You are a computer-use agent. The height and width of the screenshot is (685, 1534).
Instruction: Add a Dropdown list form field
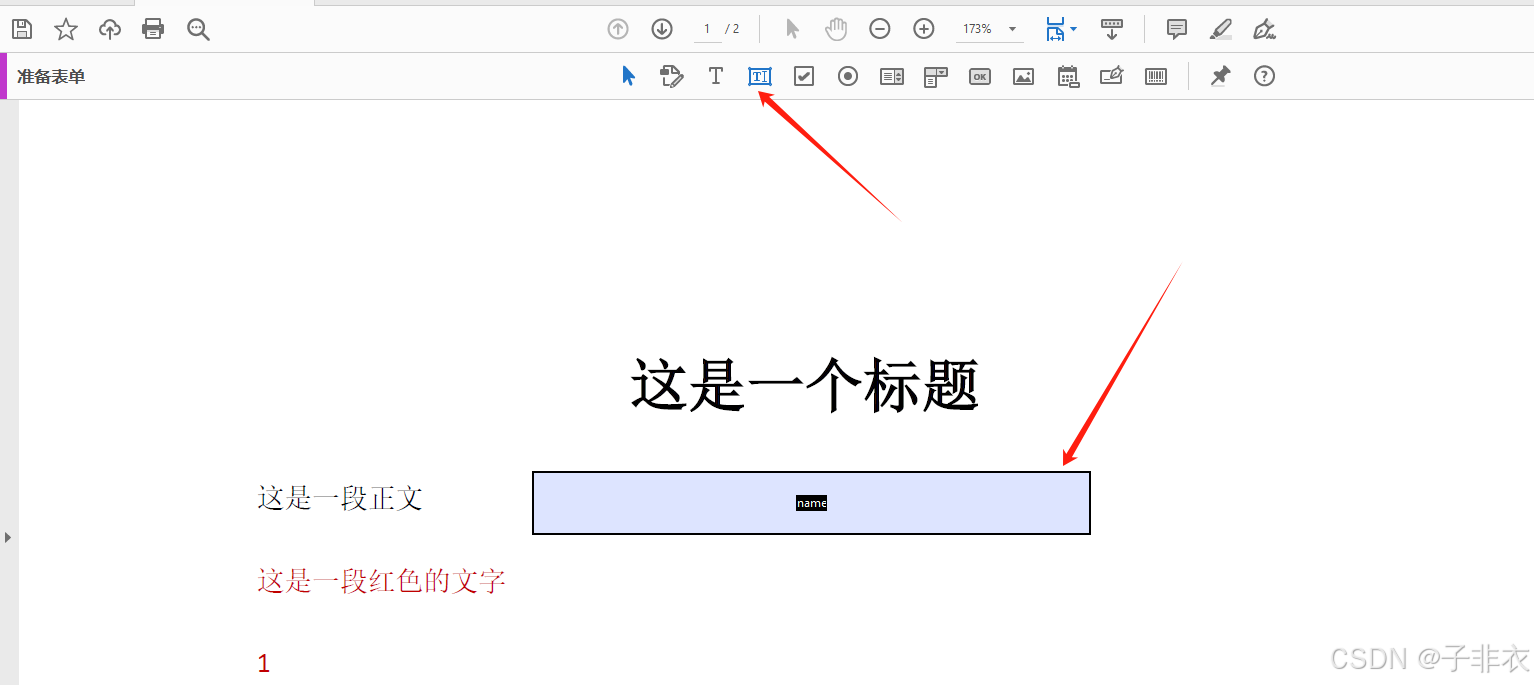[x=935, y=76]
